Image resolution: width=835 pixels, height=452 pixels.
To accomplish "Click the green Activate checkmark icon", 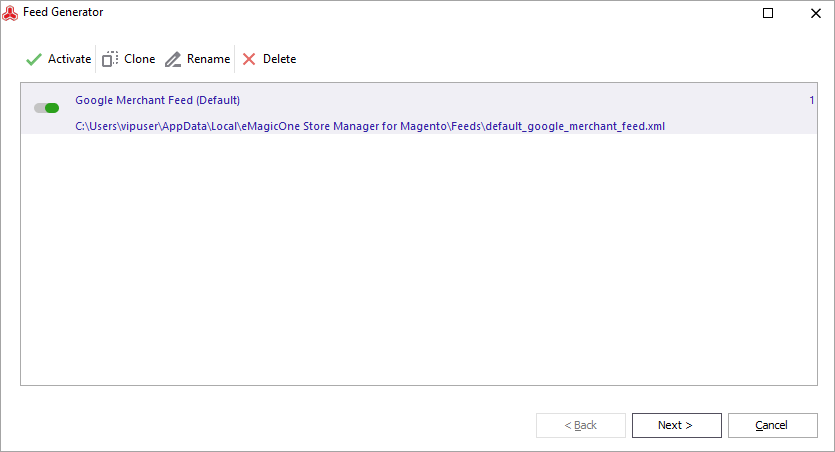I will pyautogui.click(x=34, y=59).
